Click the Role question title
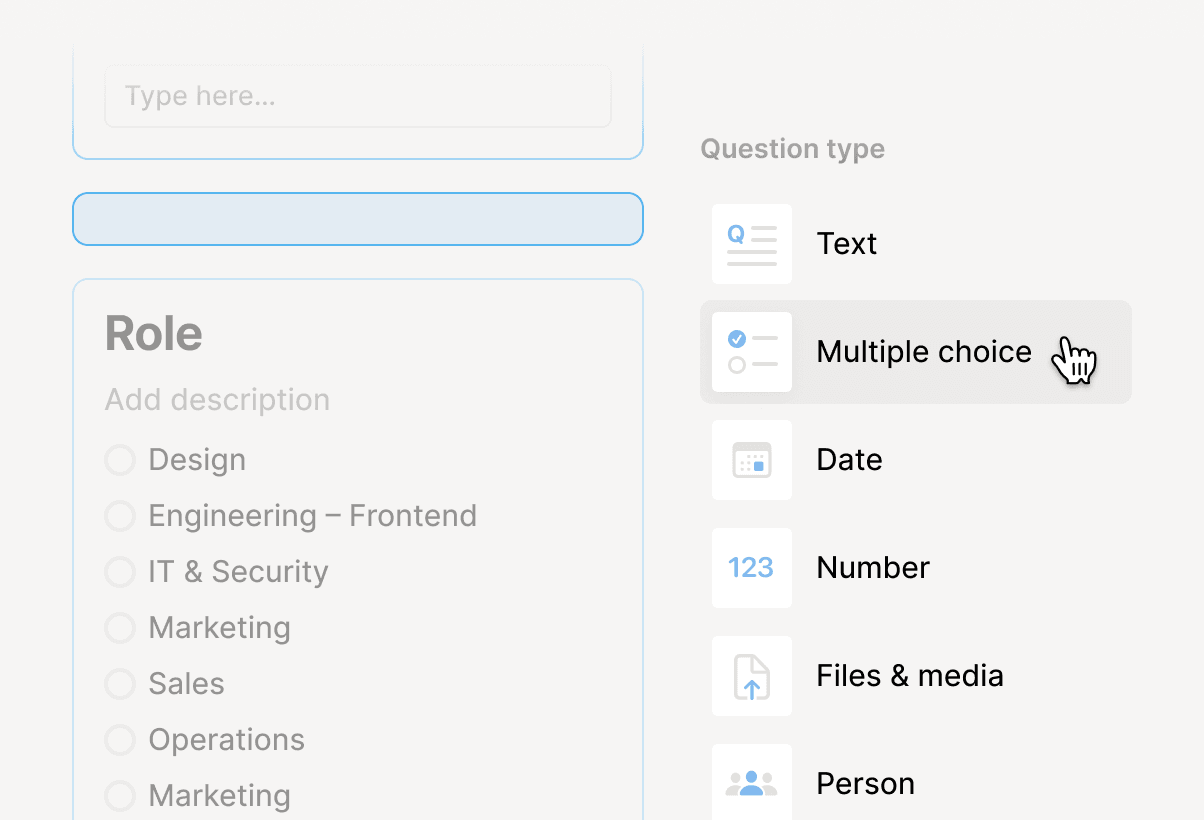Image resolution: width=1204 pixels, height=820 pixels. [153, 334]
